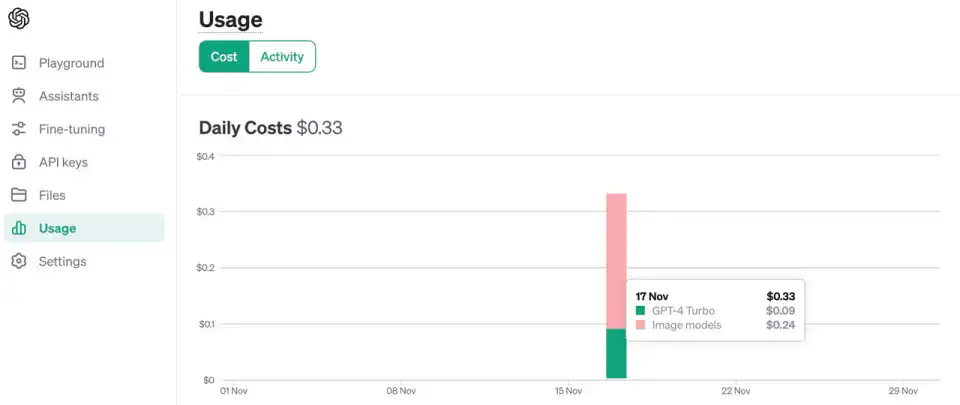Open the Fine-tuning label link
960x405 pixels.
click(71, 129)
